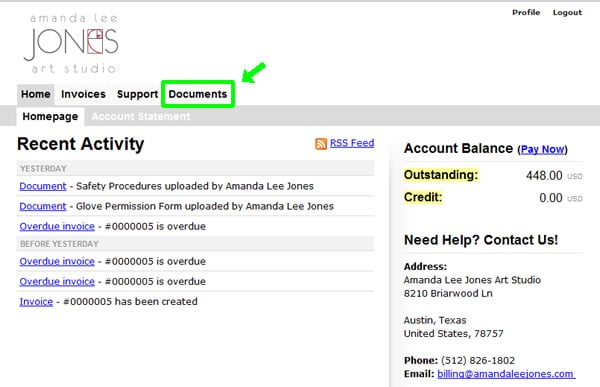Select the Home tab
600x387 pixels.
tap(36, 94)
